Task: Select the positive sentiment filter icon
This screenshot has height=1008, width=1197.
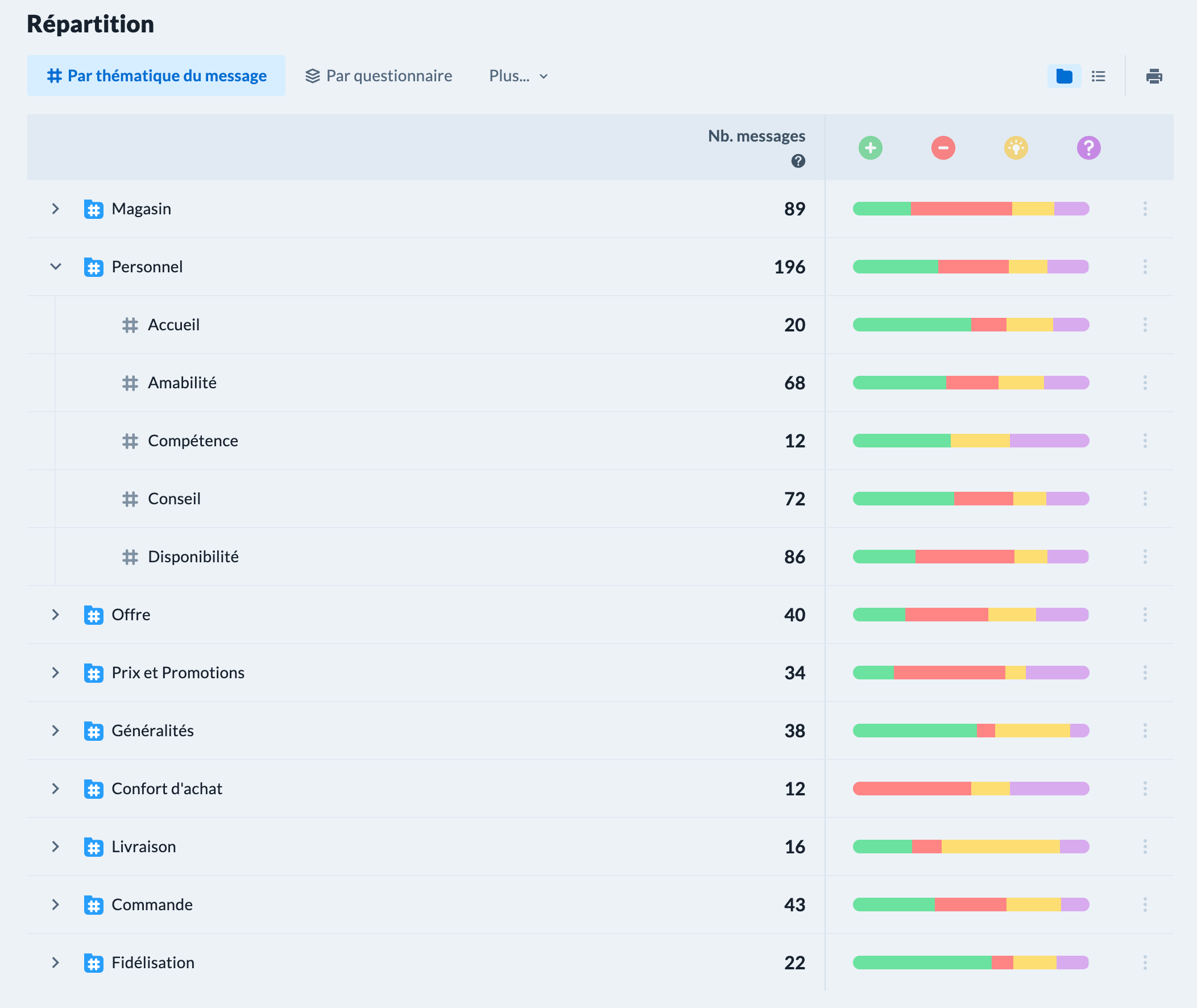Action: (x=870, y=148)
